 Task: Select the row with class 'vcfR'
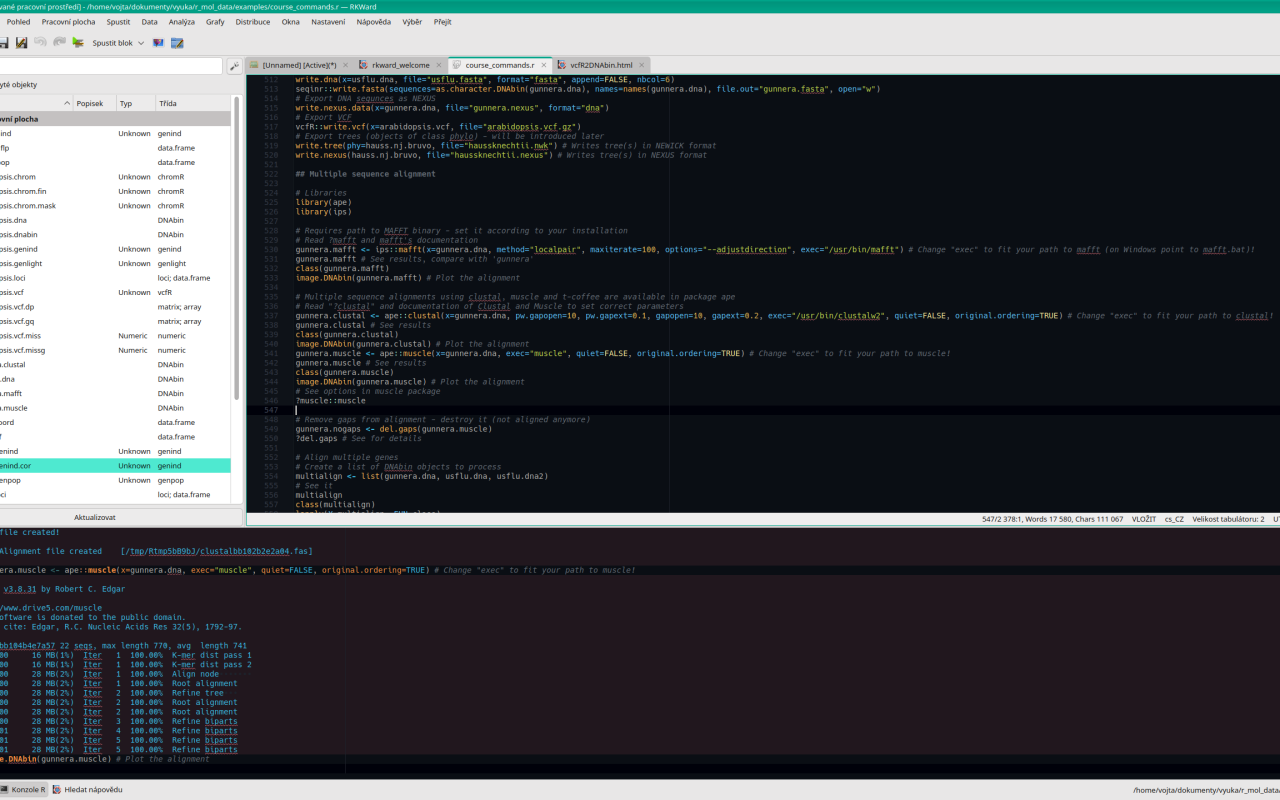(x=115, y=293)
